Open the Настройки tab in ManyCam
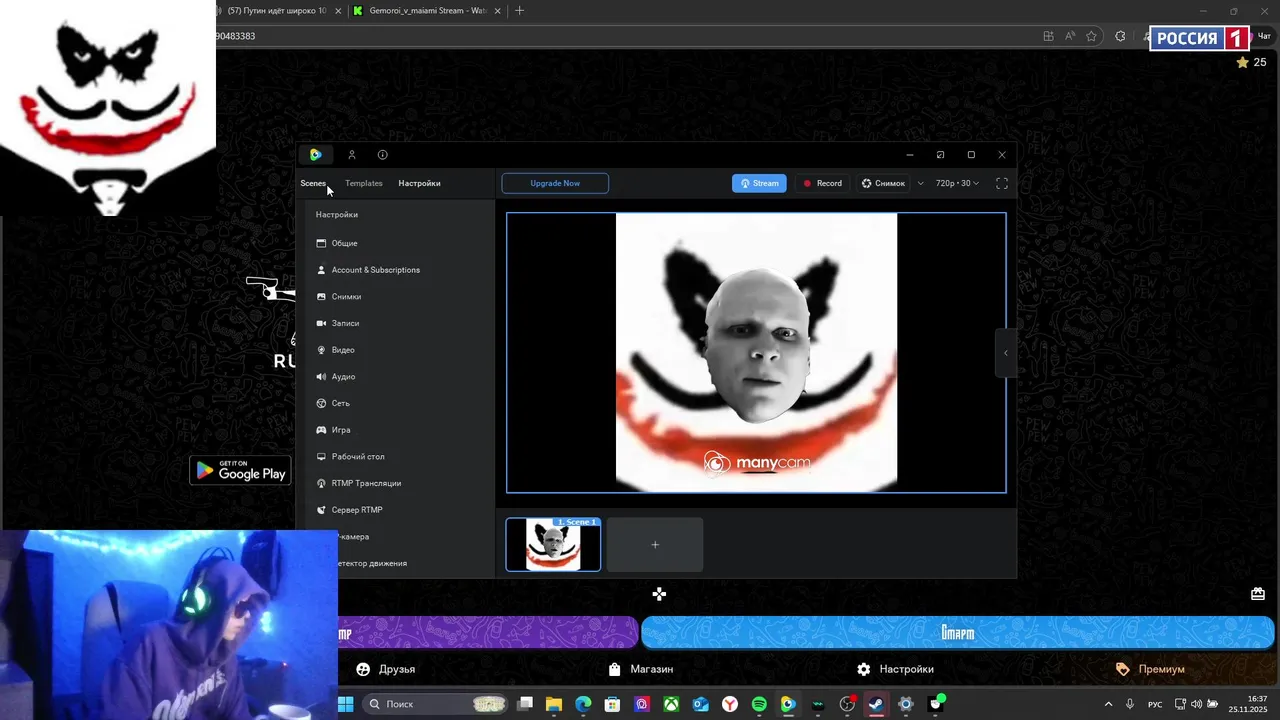 click(x=419, y=183)
